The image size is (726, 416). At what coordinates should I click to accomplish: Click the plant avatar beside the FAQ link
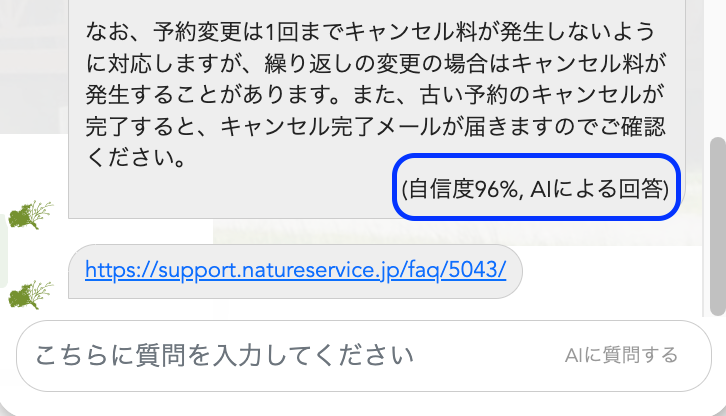pyautogui.click(x=31, y=295)
